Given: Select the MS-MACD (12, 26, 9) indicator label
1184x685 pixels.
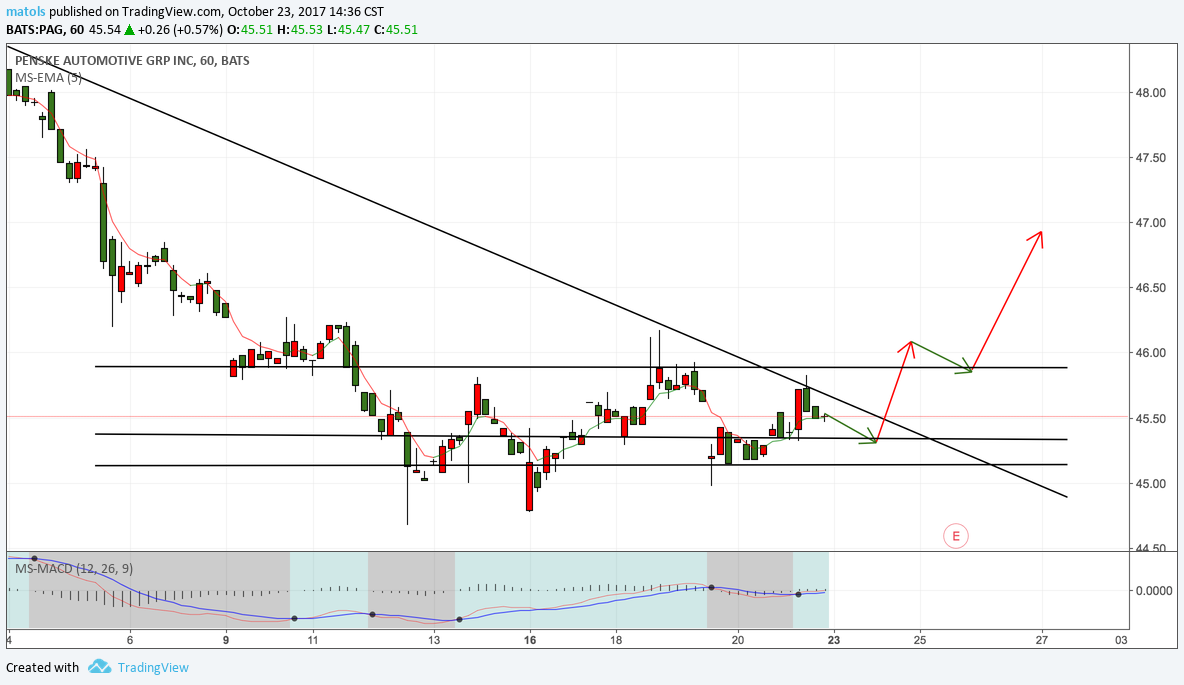Looking at the screenshot, I should [74, 569].
